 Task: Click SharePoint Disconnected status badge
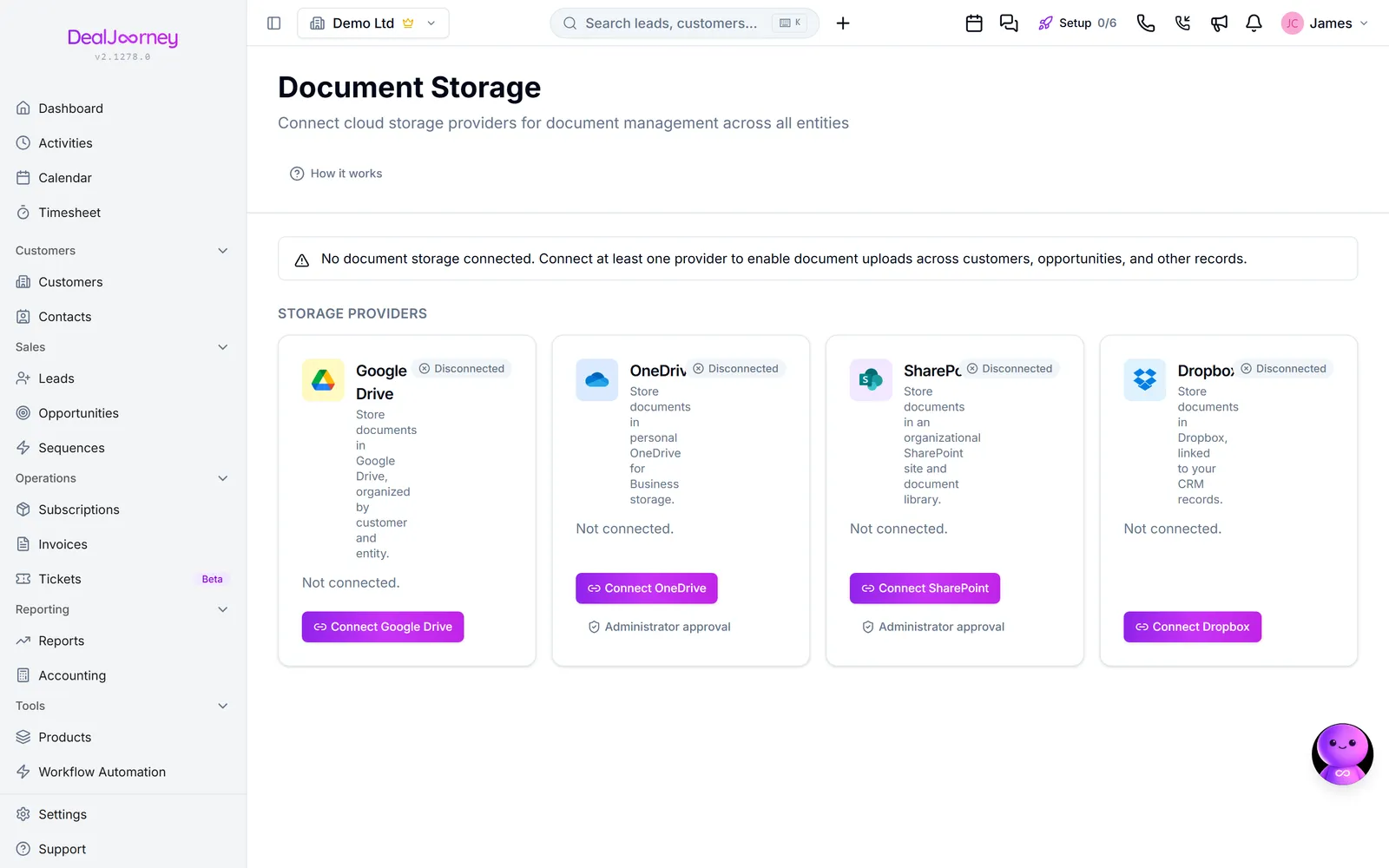click(1010, 369)
